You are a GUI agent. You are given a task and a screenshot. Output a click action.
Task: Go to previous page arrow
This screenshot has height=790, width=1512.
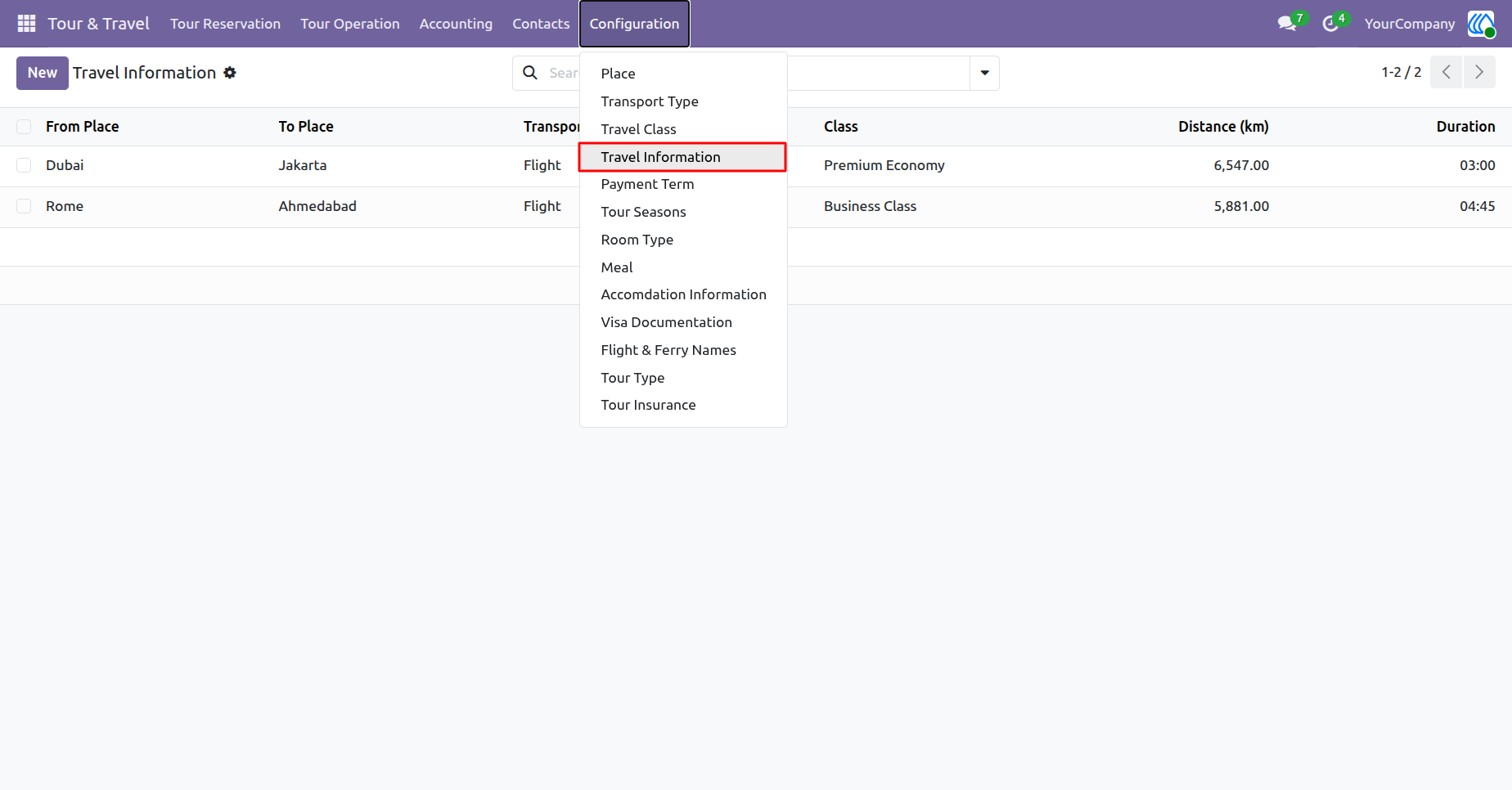pyautogui.click(x=1447, y=72)
